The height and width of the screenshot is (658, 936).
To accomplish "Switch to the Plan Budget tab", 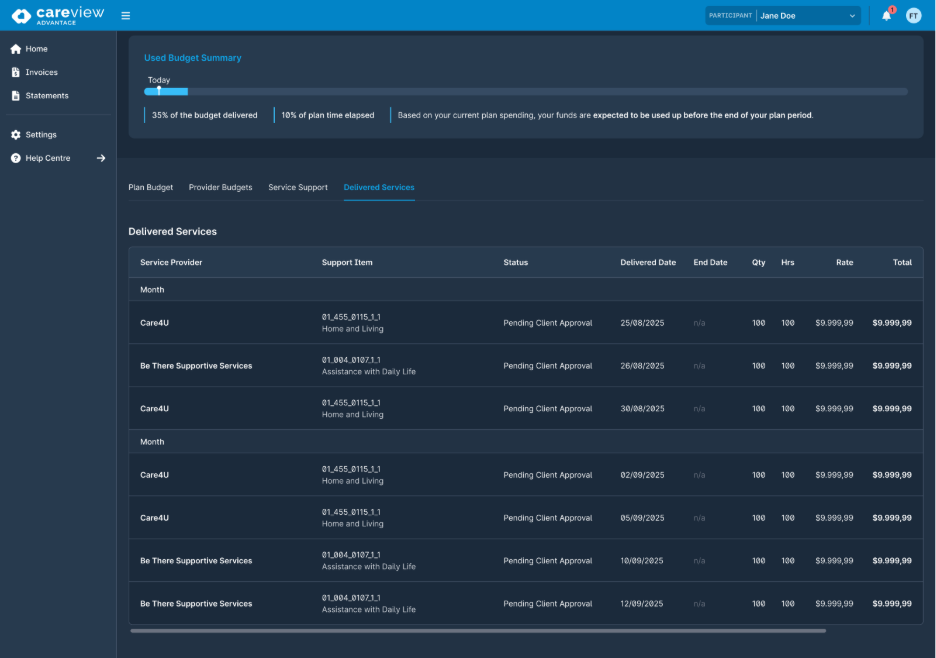I will tap(150, 187).
